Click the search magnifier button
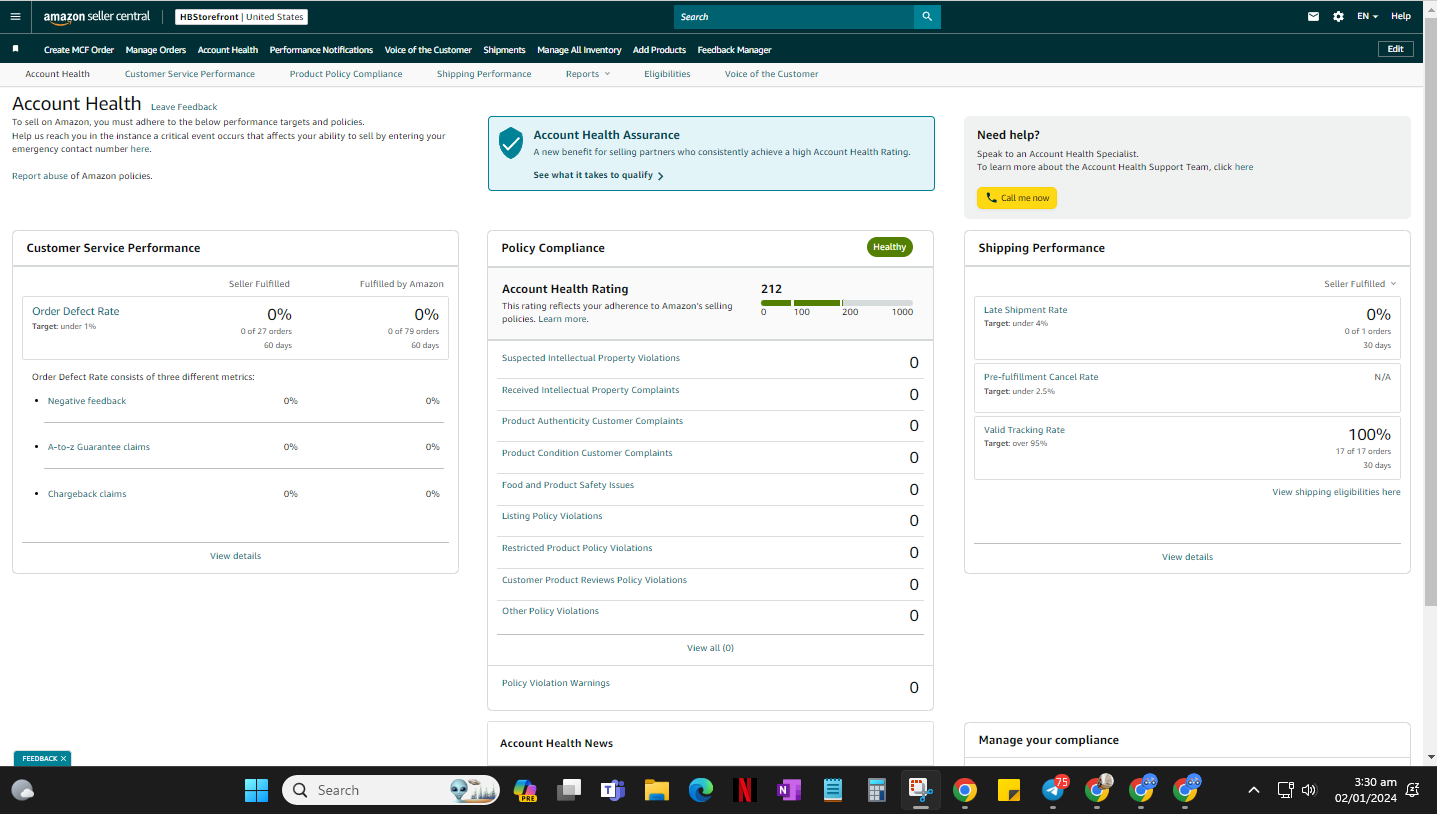Viewport: 1437px width, 814px height. (x=927, y=16)
